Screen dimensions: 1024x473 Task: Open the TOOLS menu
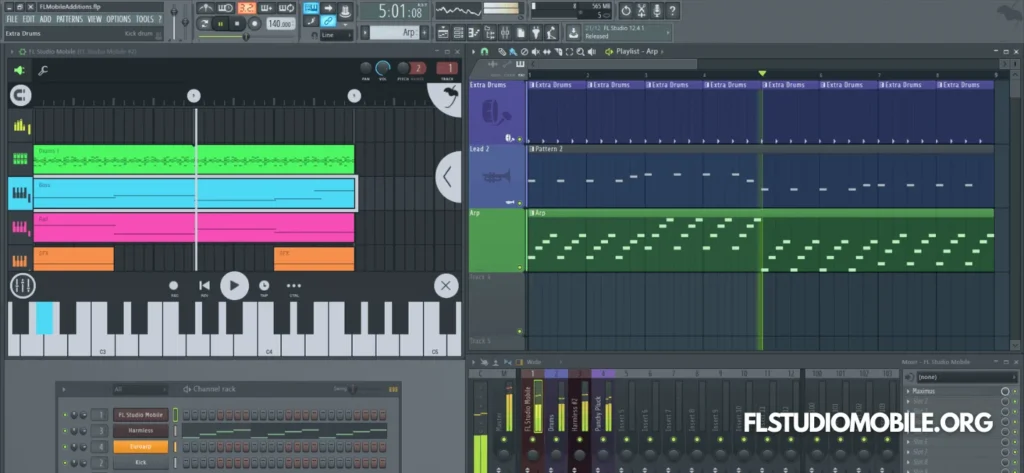point(144,20)
